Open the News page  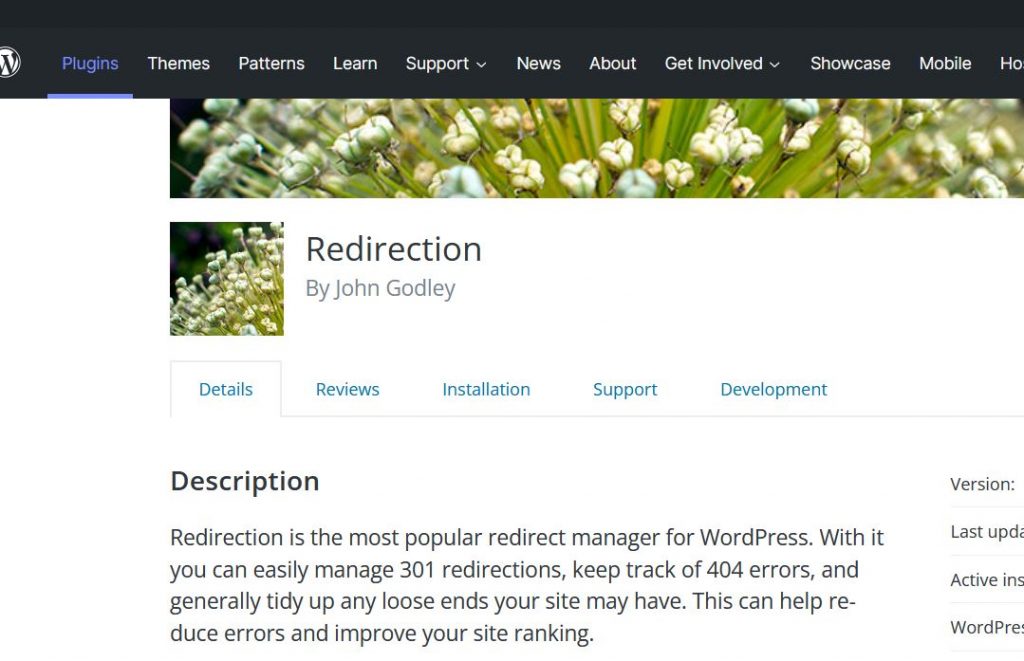coord(538,63)
